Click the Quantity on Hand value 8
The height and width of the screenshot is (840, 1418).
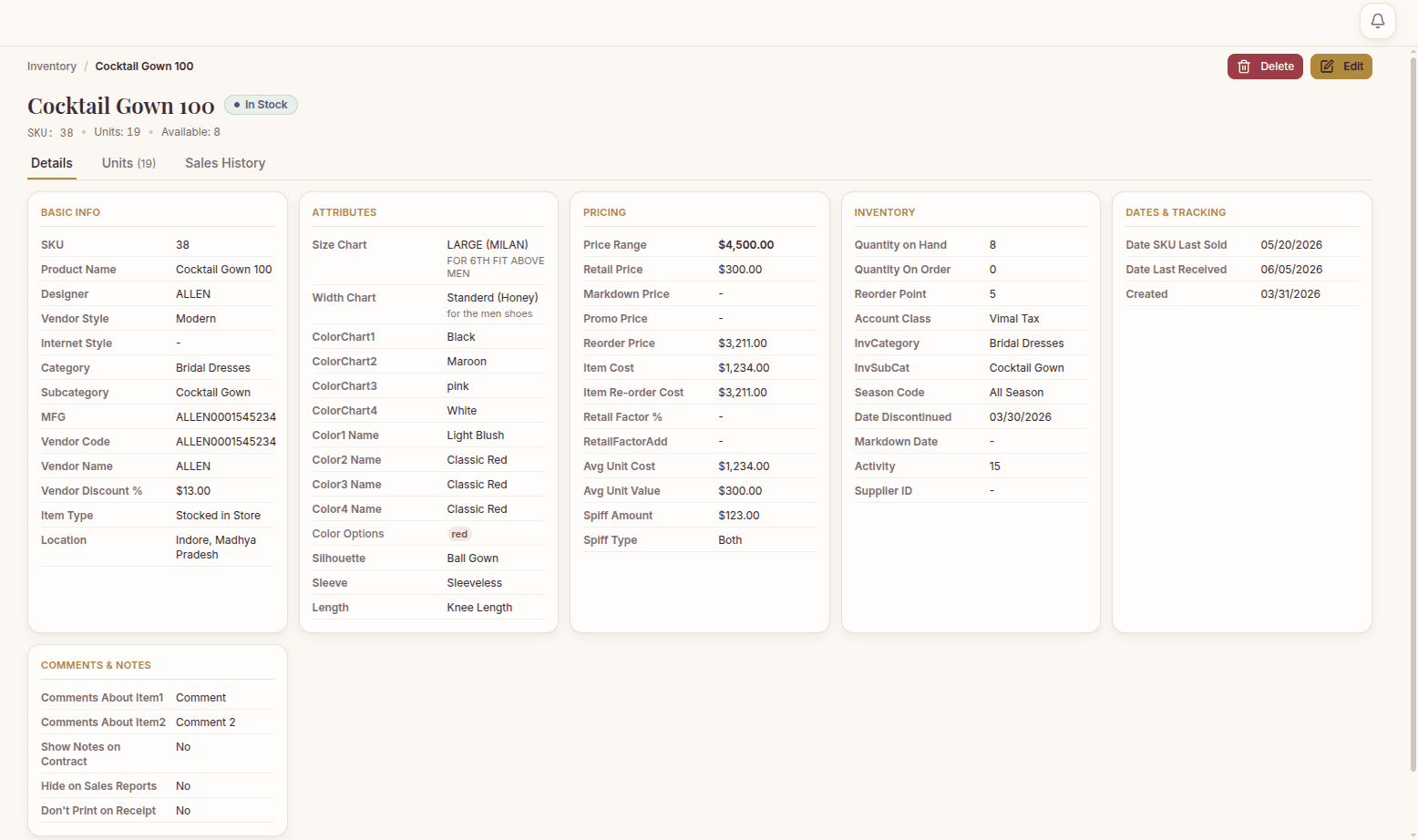click(992, 245)
